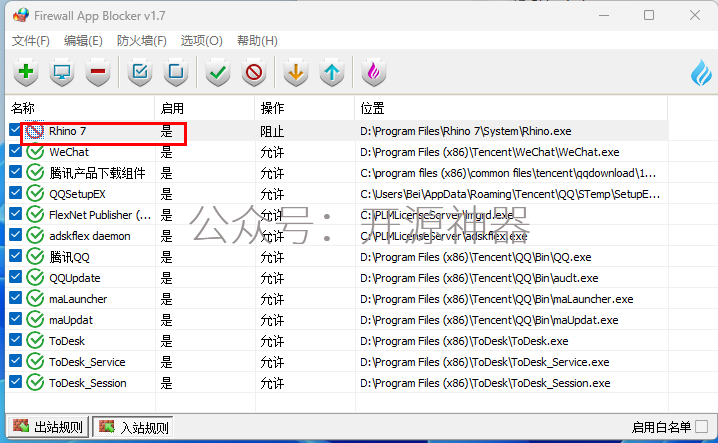Switch to the 入站规则 tab
Viewport: 718px width, 443px height.
[133, 427]
